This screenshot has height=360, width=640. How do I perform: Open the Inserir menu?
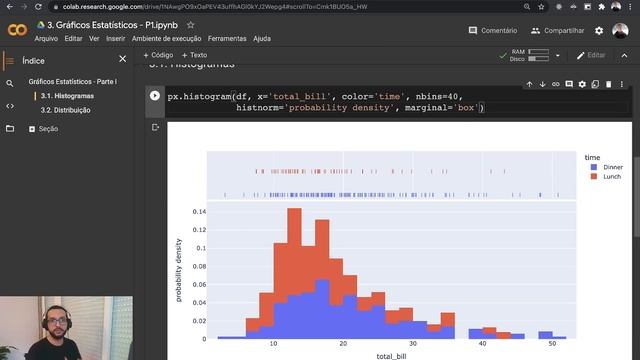coord(116,38)
